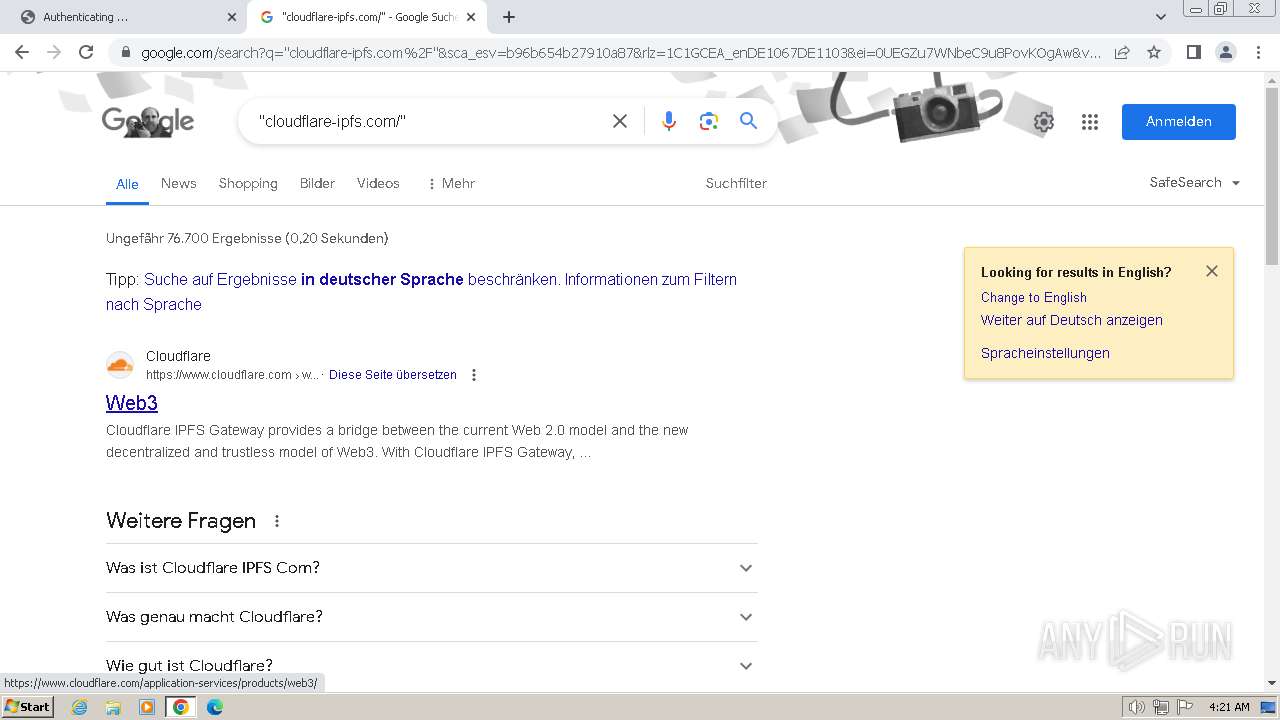Open the Chrome three-dot menu
This screenshot has height=720, width=1280.
click(1258, 52)
